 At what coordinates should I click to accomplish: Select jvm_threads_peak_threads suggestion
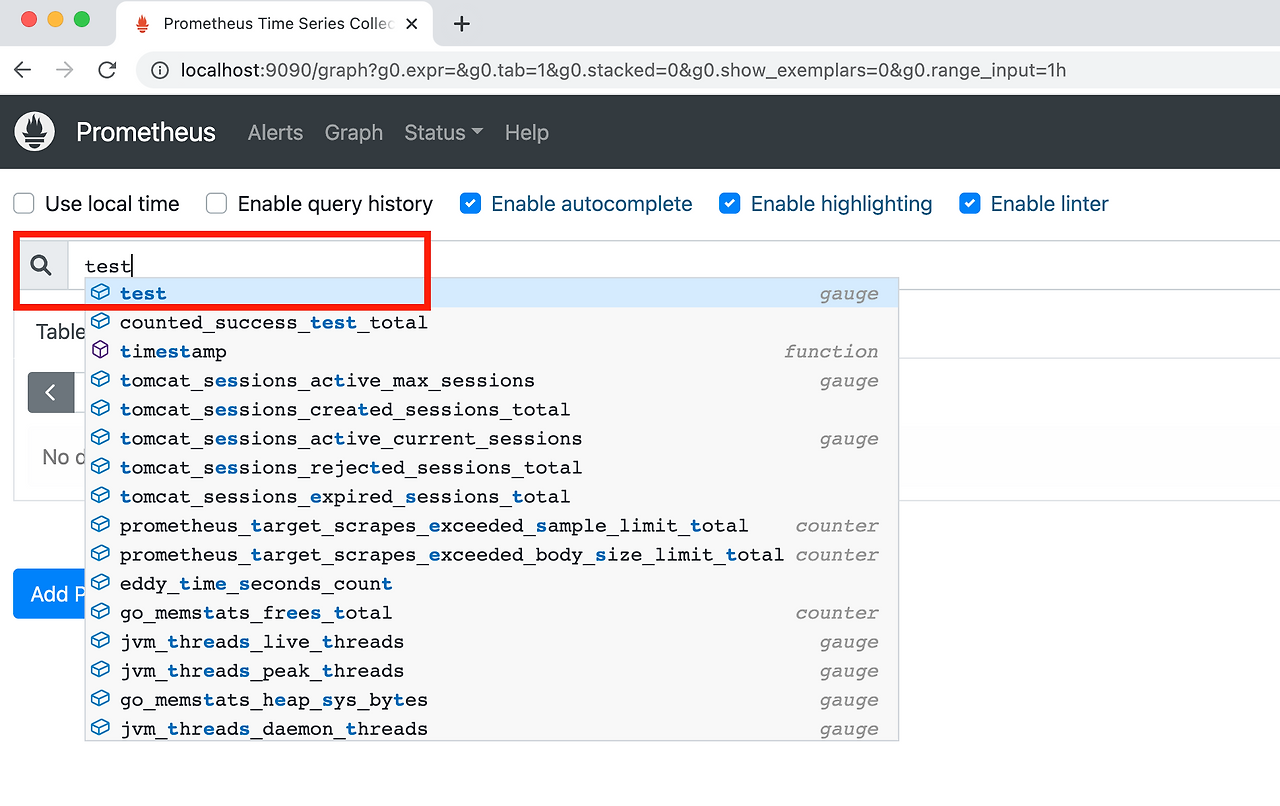click(x=491, y=670)
